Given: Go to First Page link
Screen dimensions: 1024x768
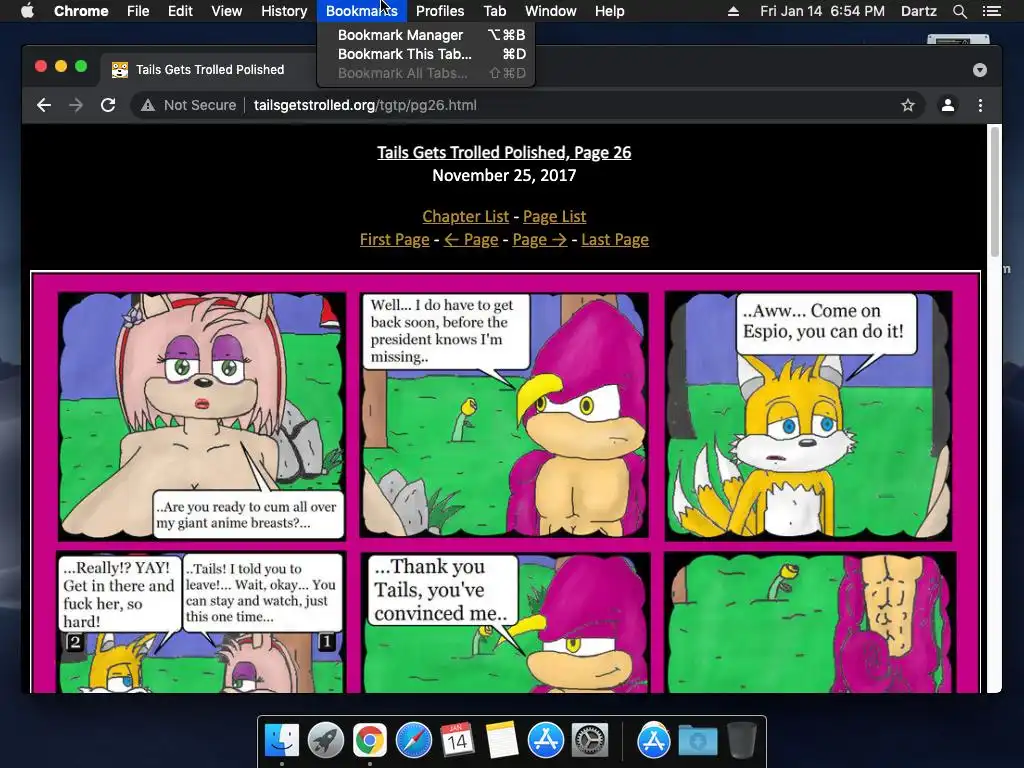Looking at the screenshot, I should point(394,240).
